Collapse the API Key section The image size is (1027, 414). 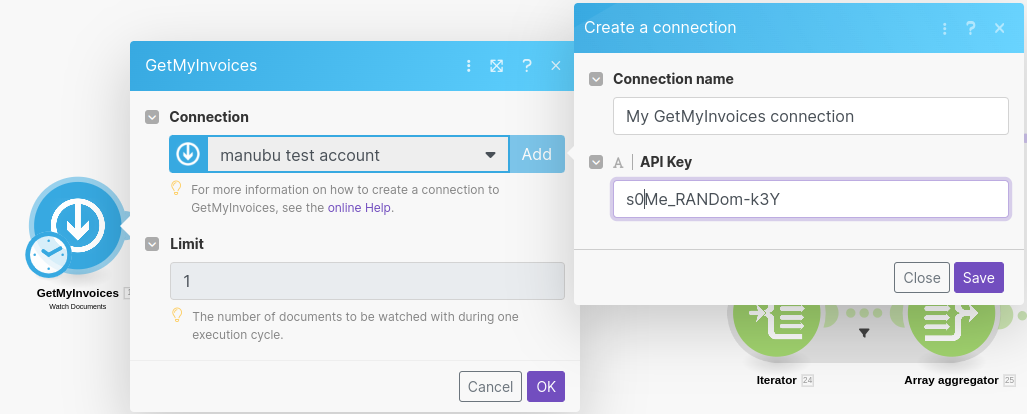point(596,162)
